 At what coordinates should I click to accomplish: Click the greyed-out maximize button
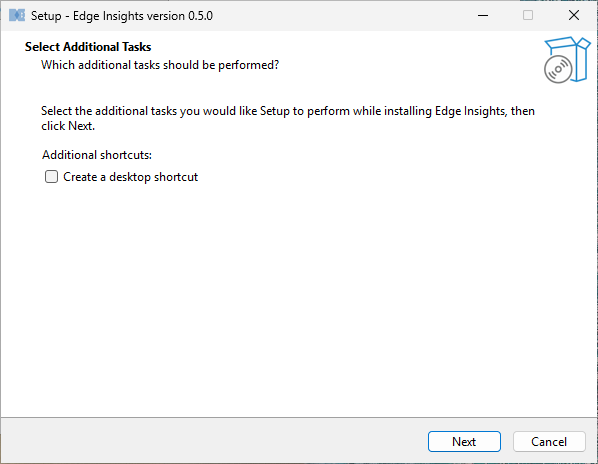[x=528, y=16]
